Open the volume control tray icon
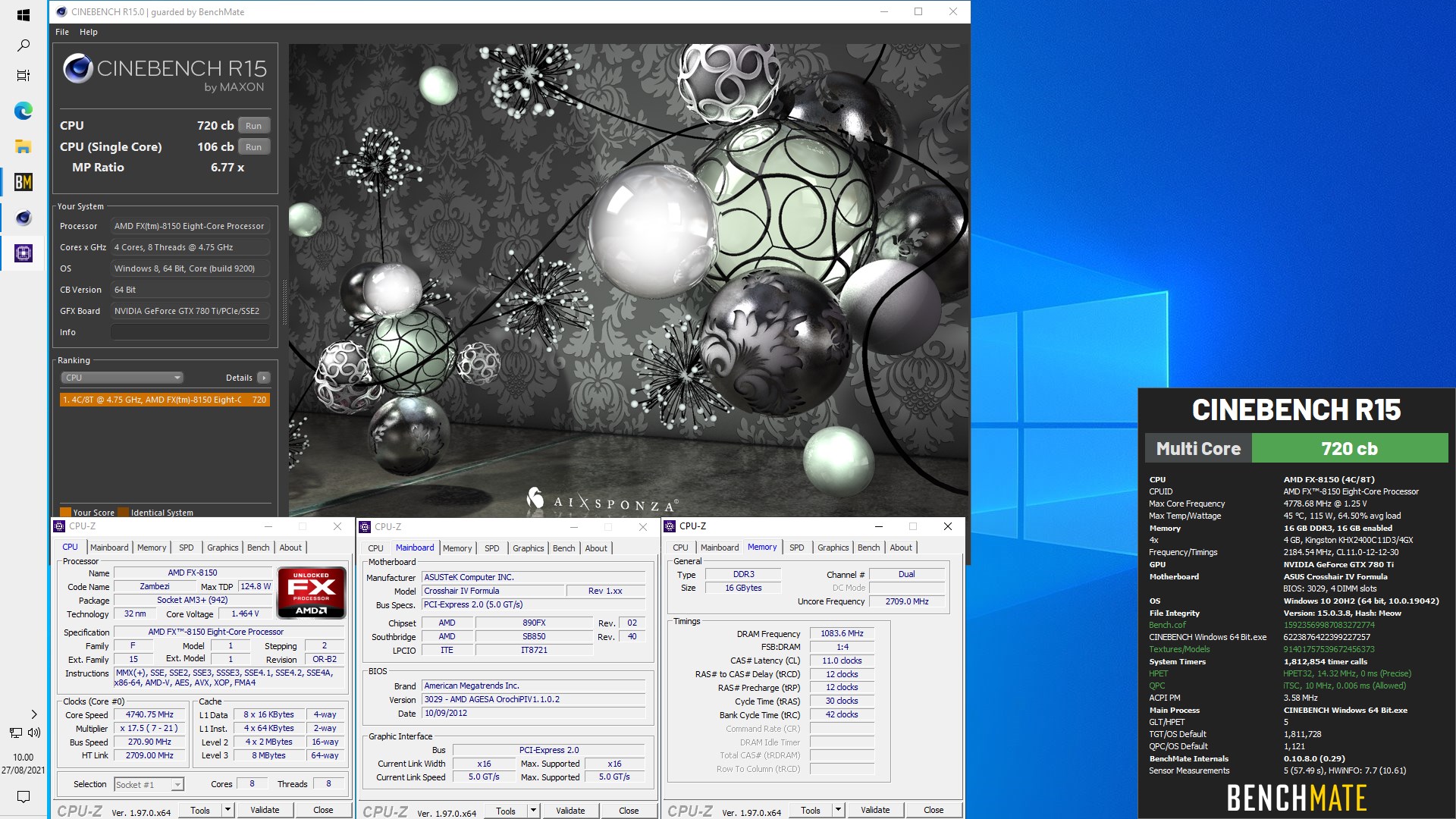 click(34, 733)
